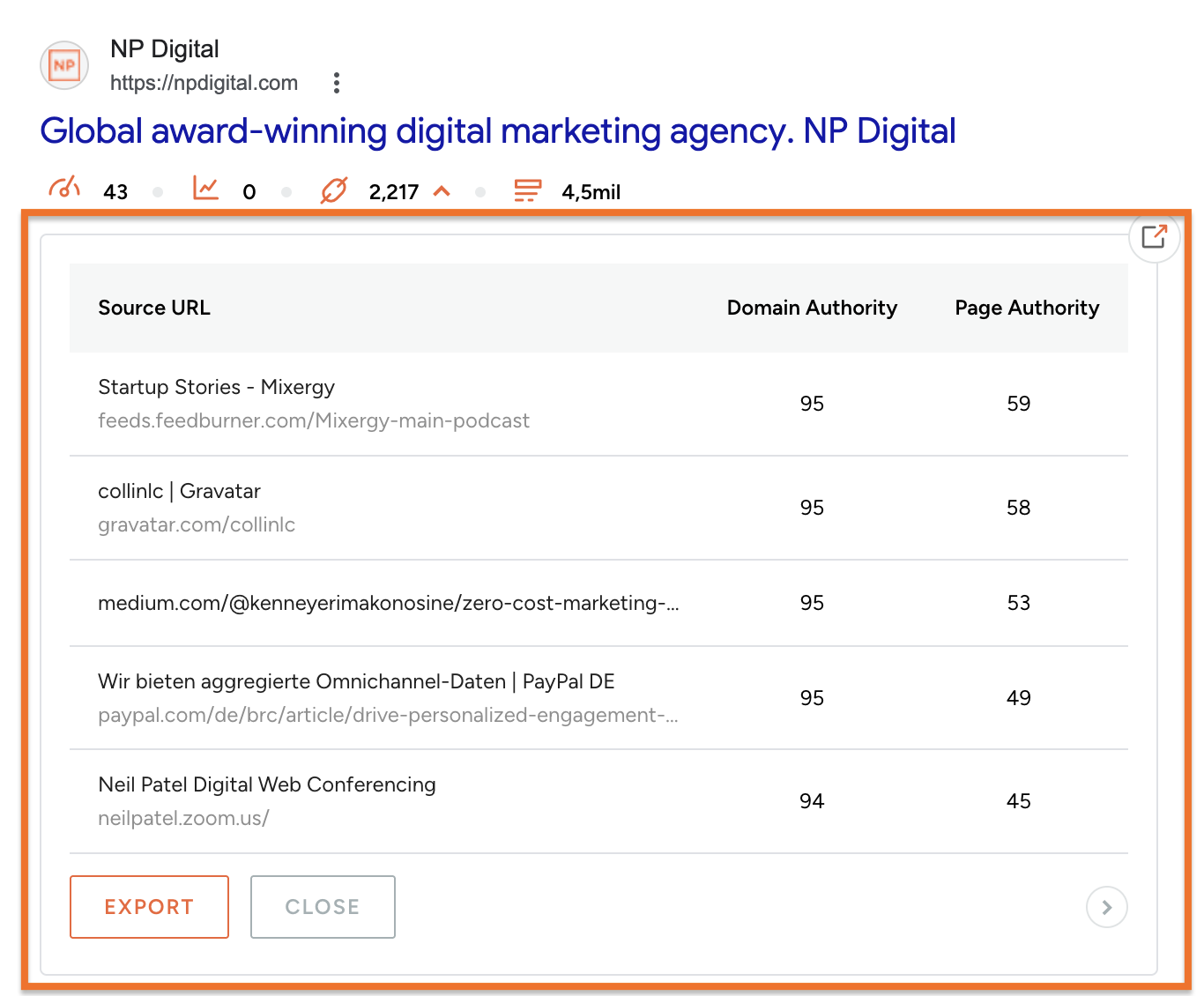1204x996 pixels.
Task: Click the NP Digital favicon logo
Action: tap(64, 65)
